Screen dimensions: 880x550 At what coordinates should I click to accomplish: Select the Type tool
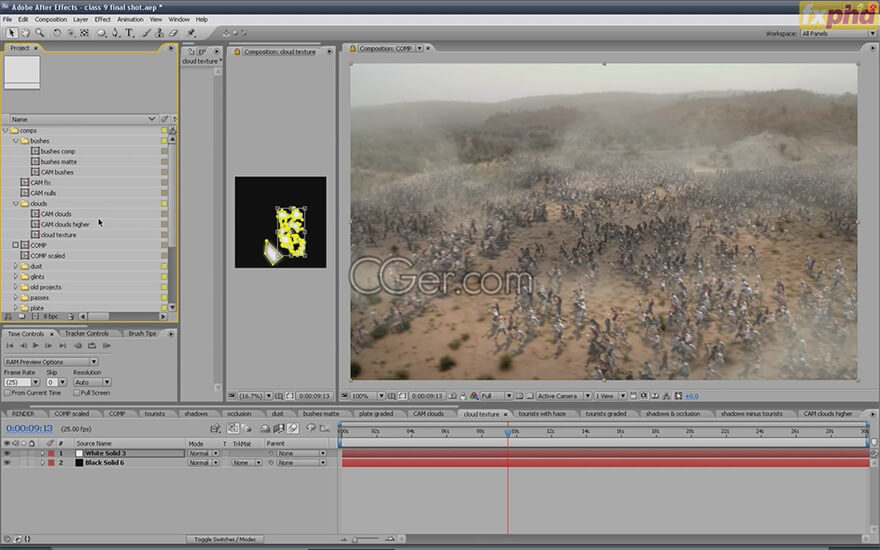[x=129, y=33]
